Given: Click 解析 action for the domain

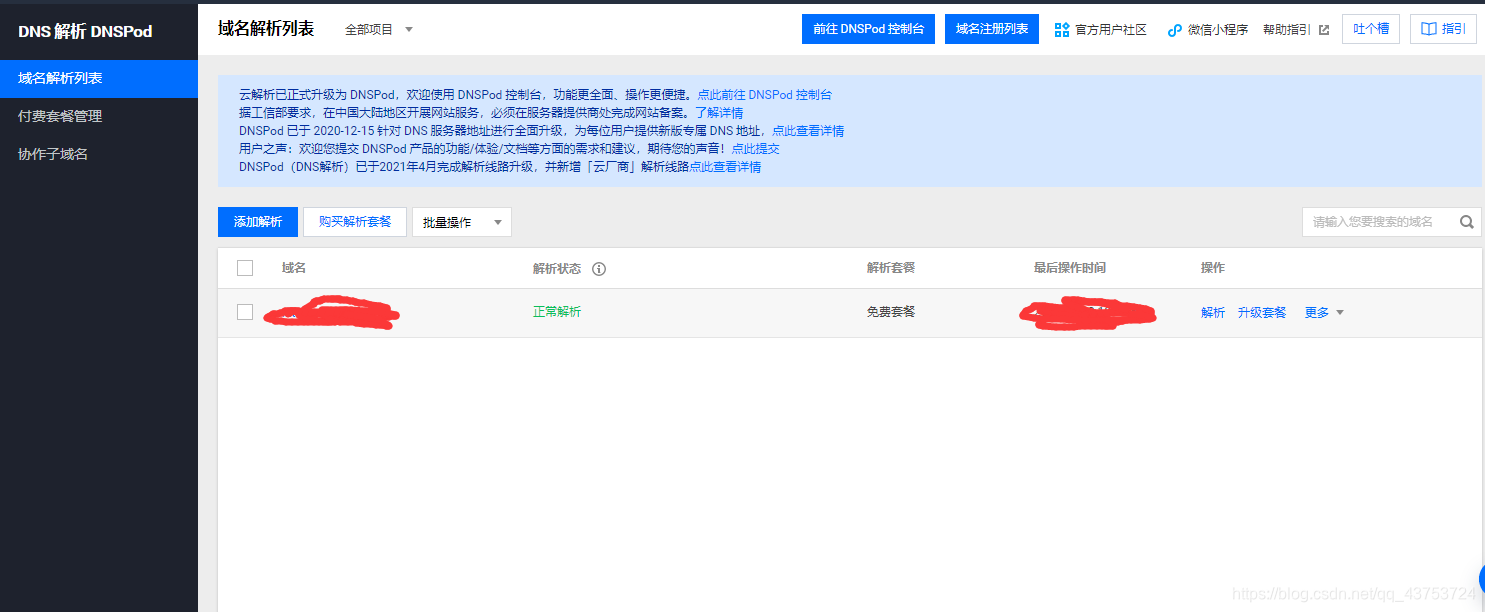Looking at the screenshot, I should [1213, 313].
